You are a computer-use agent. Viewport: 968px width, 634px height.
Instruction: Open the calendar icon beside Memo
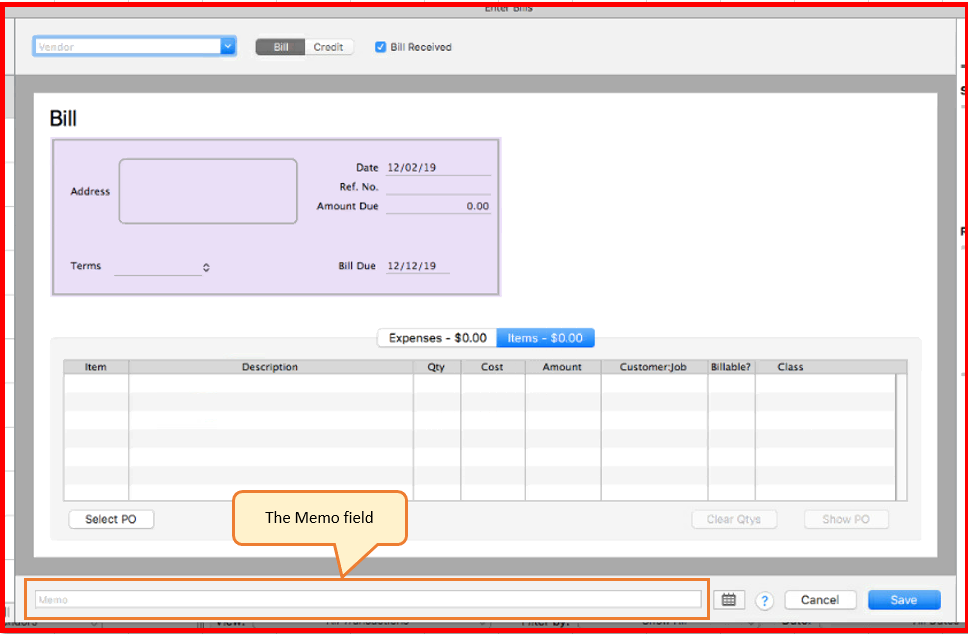pos(728,599)
